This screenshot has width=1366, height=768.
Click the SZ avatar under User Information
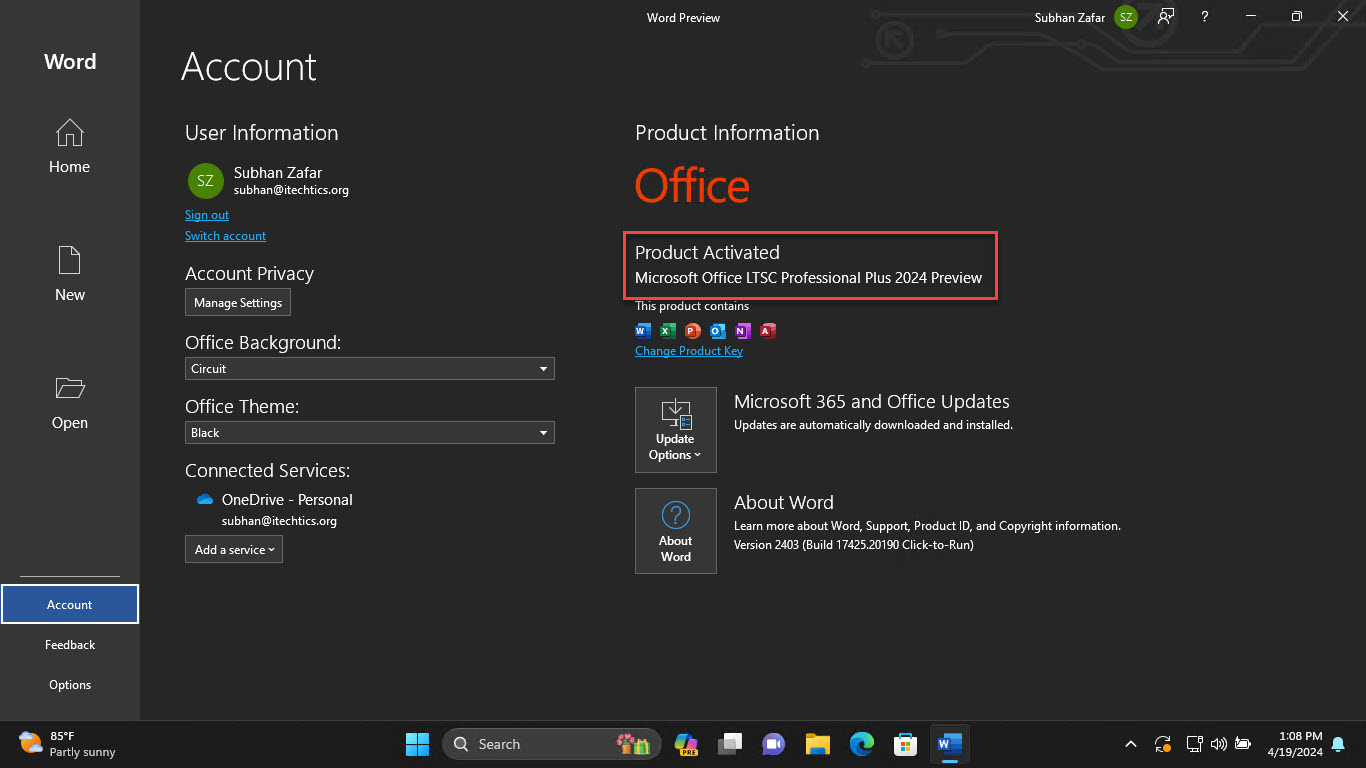(x=205, y=181)
